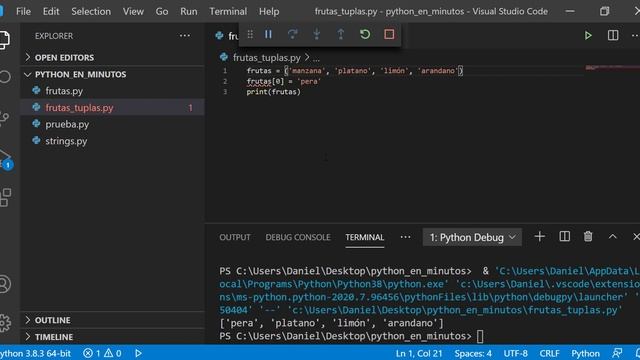
Task: Open editor more actions ellipsis
Action: 635,36
